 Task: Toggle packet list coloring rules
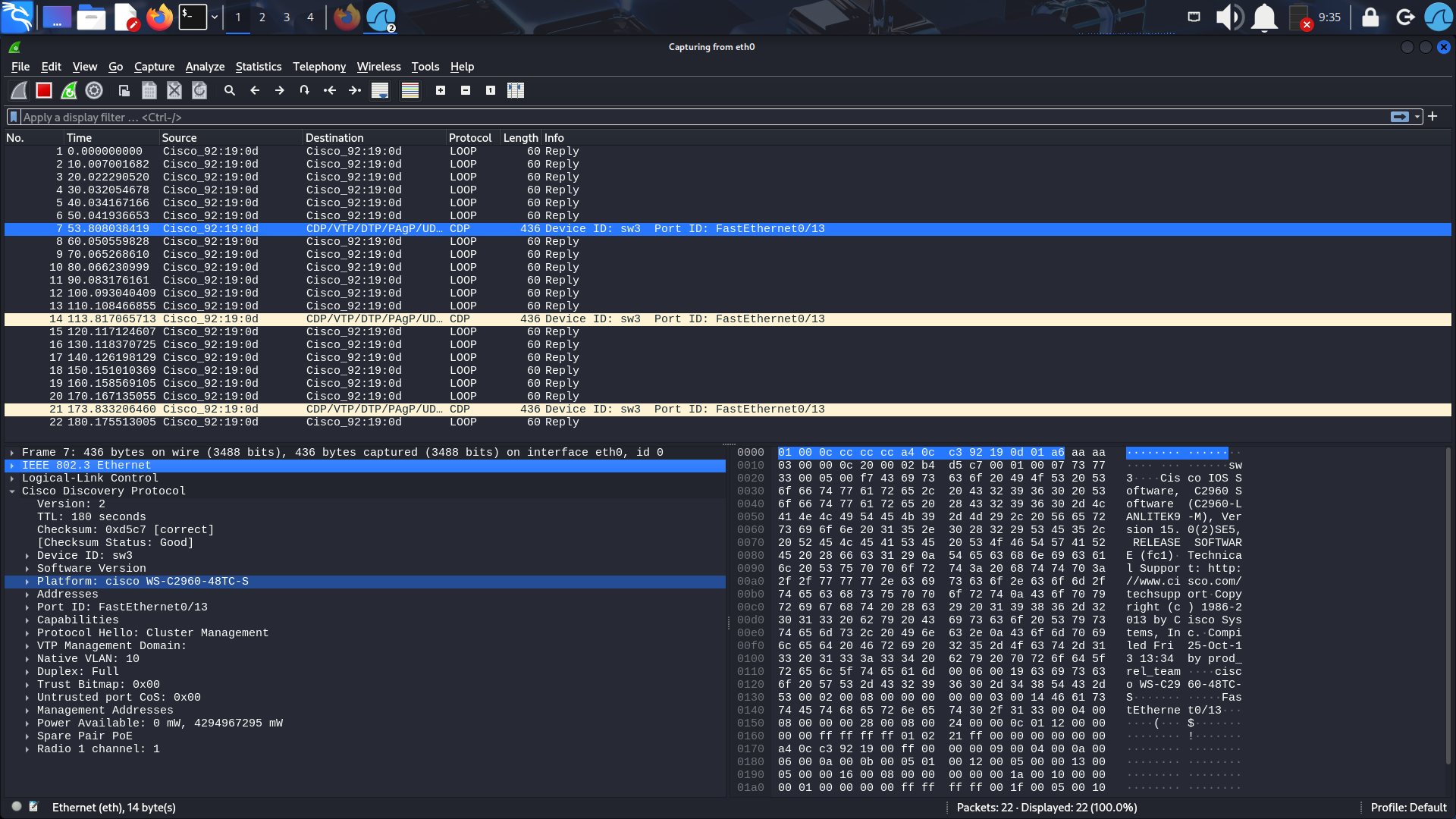pyautogui.click(x=410, y=90)
